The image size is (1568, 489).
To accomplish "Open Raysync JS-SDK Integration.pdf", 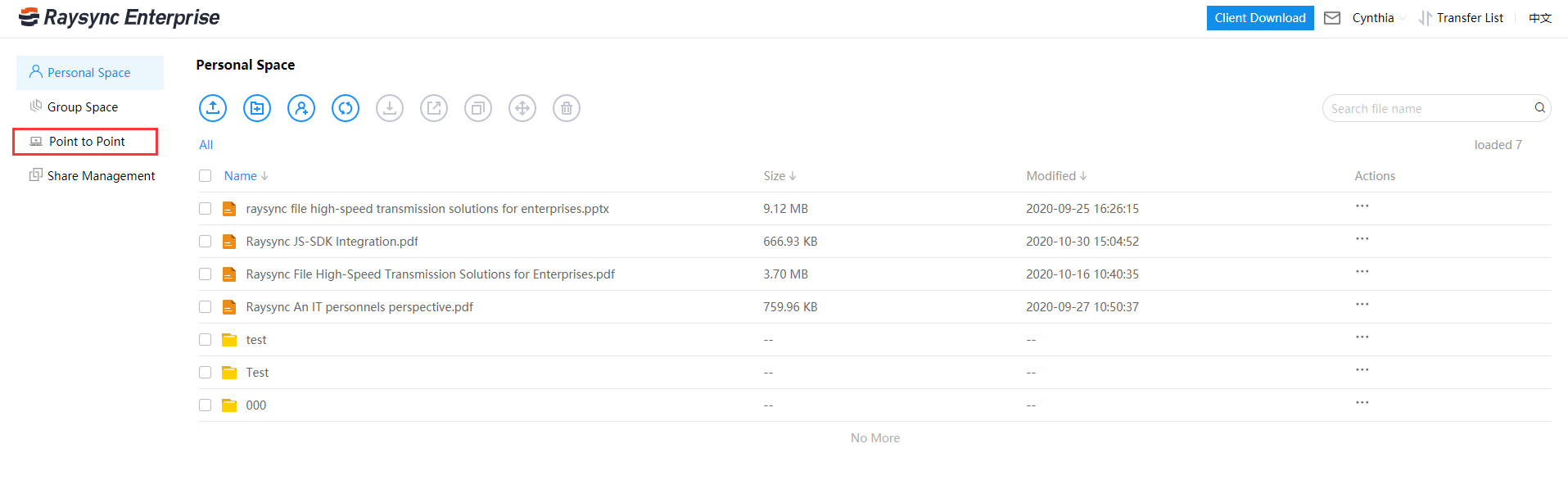I will coord(332,242).
